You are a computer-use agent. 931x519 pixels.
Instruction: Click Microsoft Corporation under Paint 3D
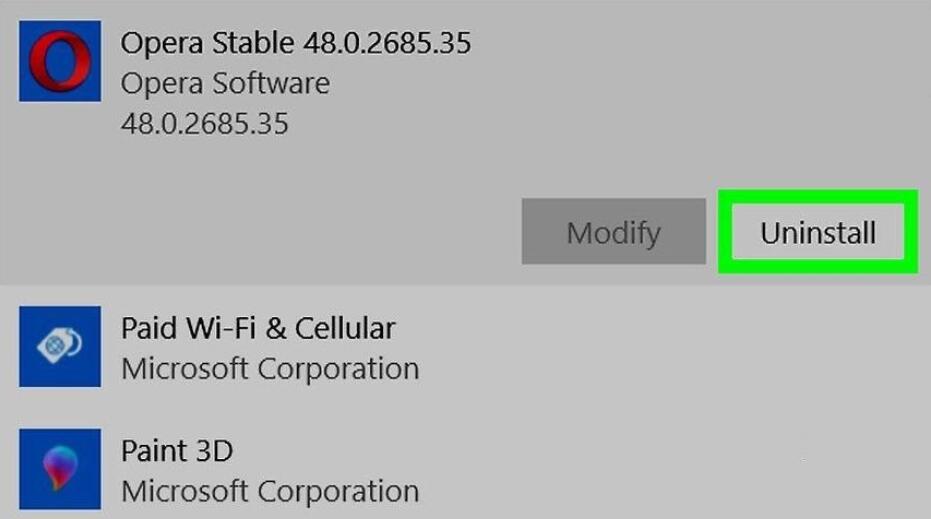(x=270, y=491)
